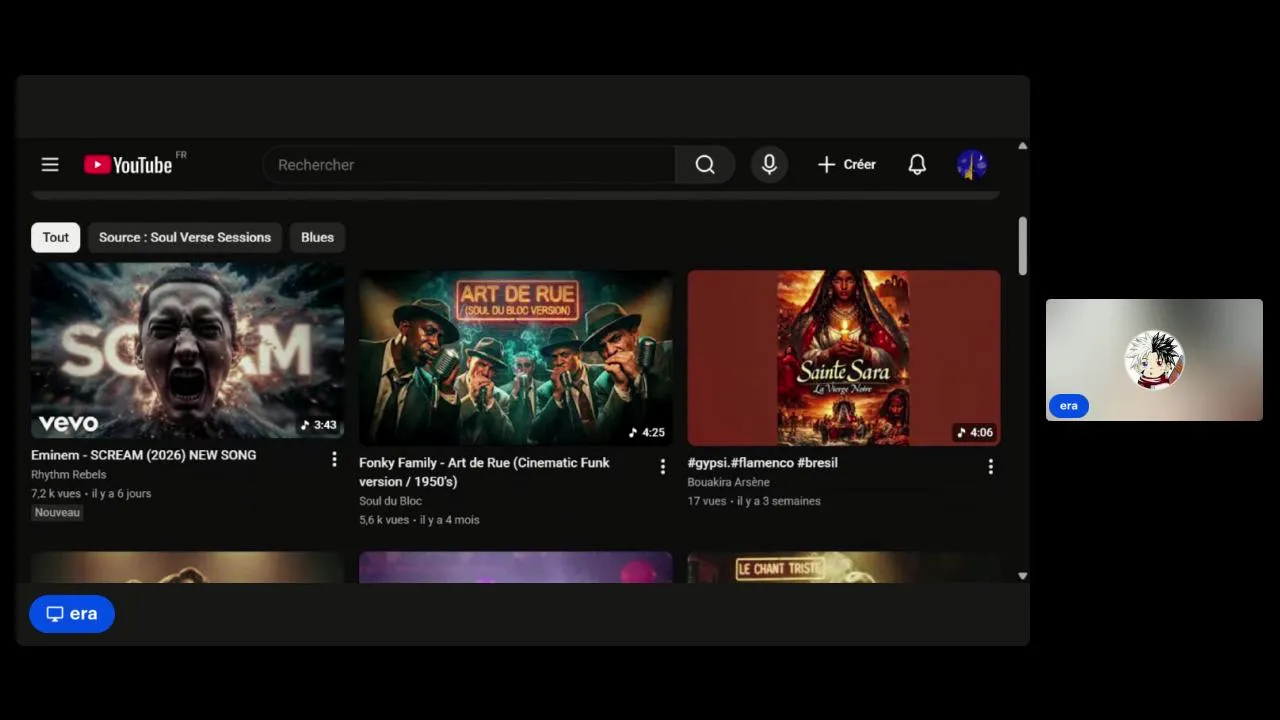
Task: Open the LE CHANT TRISTE video thumbnail
Action: click(844, 568)
